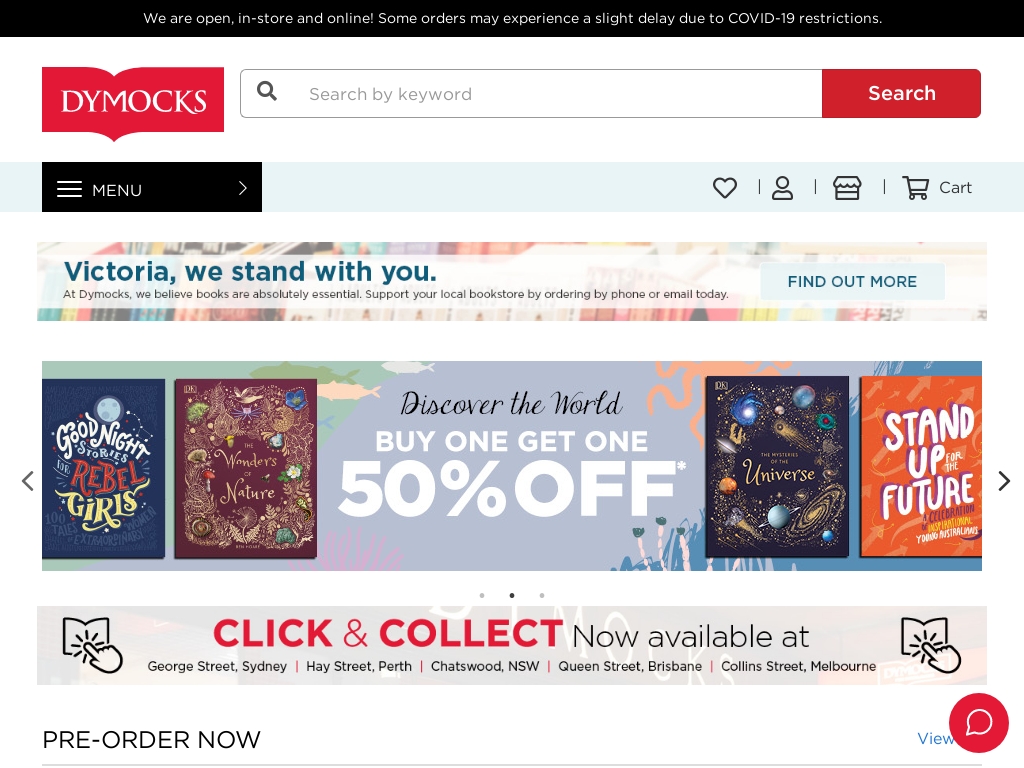Open the live chat bubble icon
The height and width of the screenshot is (768, 1024).
tap(978, 722)
